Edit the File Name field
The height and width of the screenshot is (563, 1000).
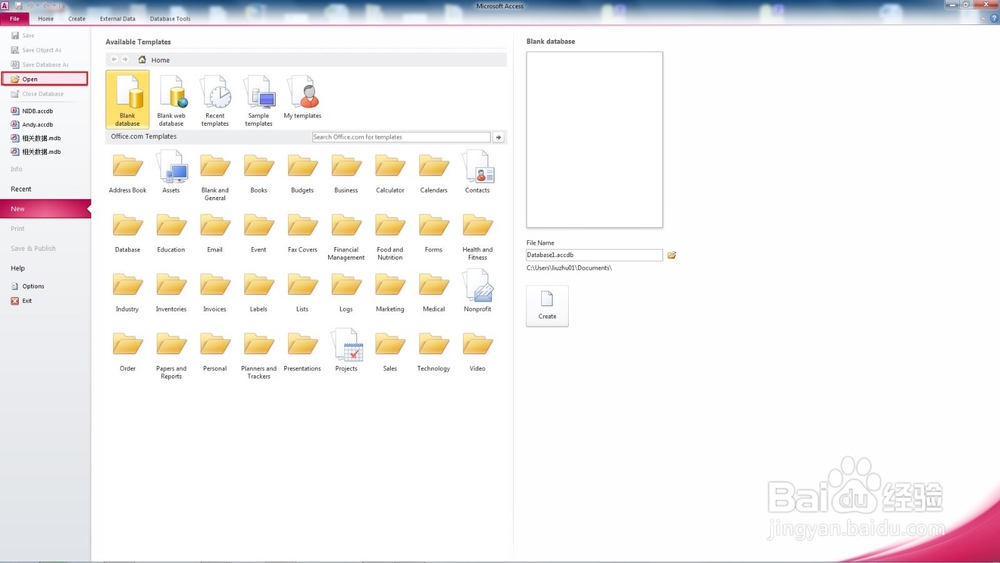click(594, 255)
